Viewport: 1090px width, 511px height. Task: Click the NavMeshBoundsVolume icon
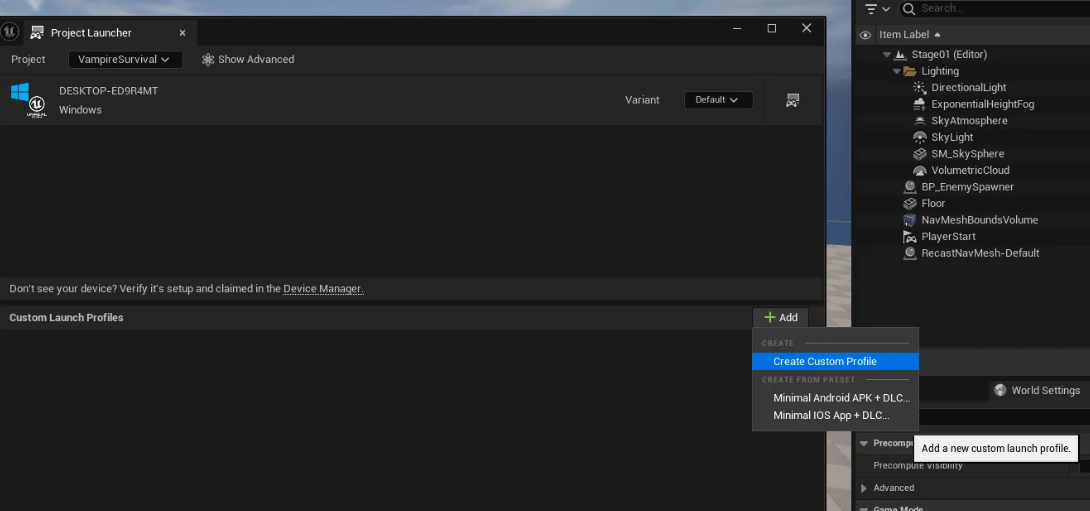click(909, 220)
